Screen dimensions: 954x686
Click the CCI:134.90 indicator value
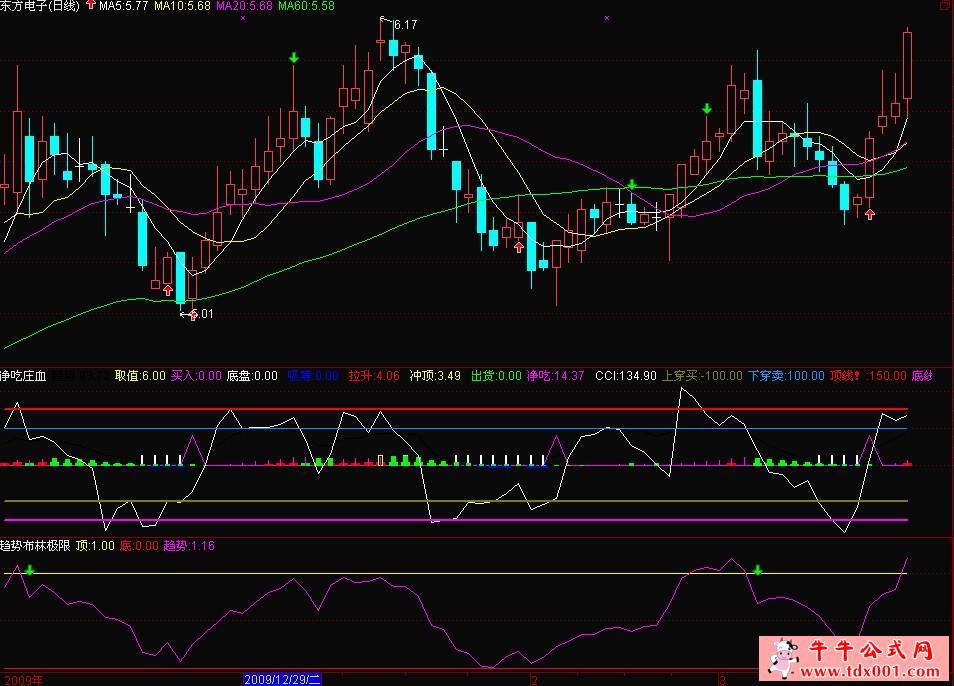(x=625, y=376)
